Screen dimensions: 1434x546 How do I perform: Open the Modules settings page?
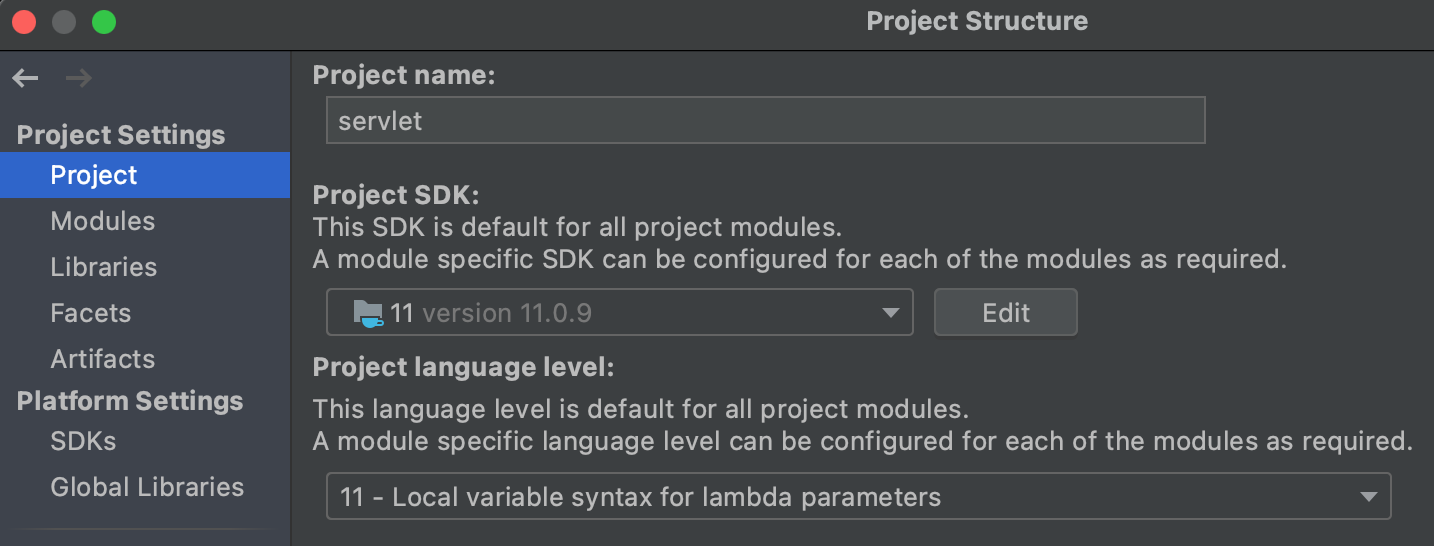pyautogui.click(x=103, y=221)
